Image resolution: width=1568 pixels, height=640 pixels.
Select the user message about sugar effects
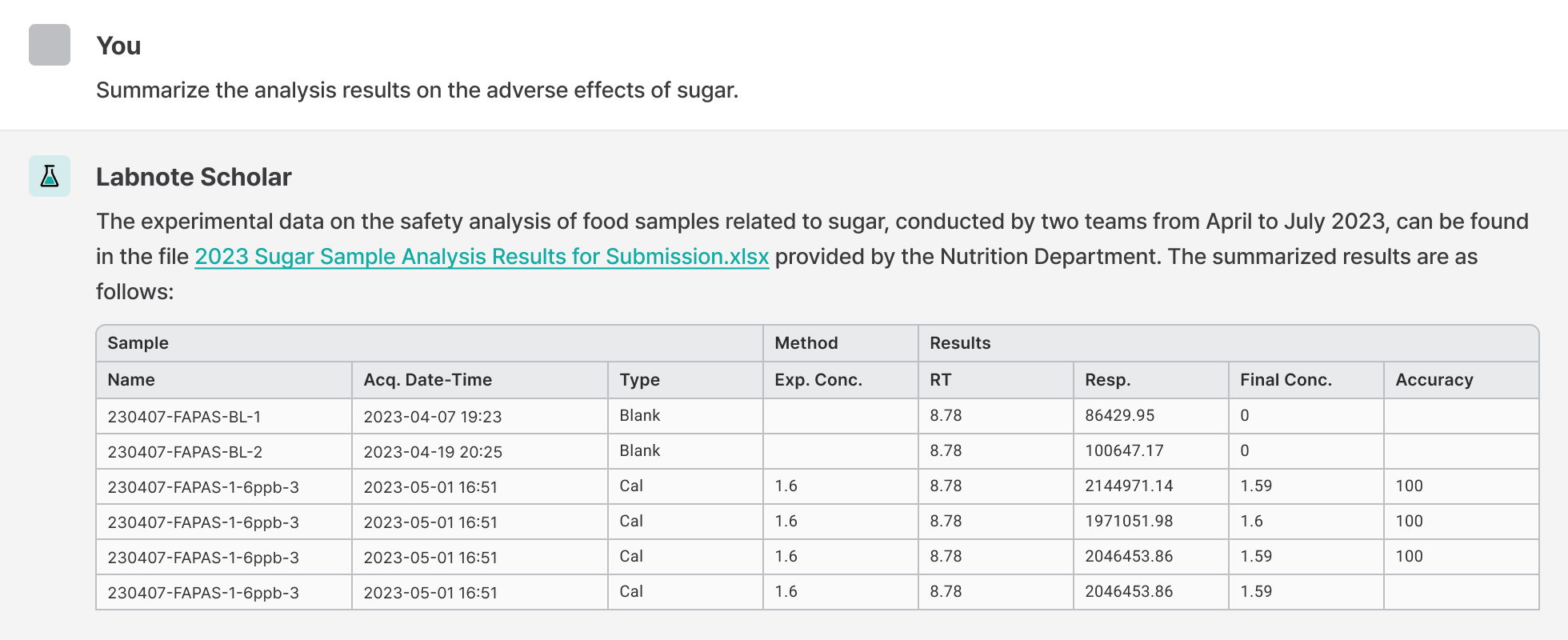pyautogui.click(x=417, y=90)
